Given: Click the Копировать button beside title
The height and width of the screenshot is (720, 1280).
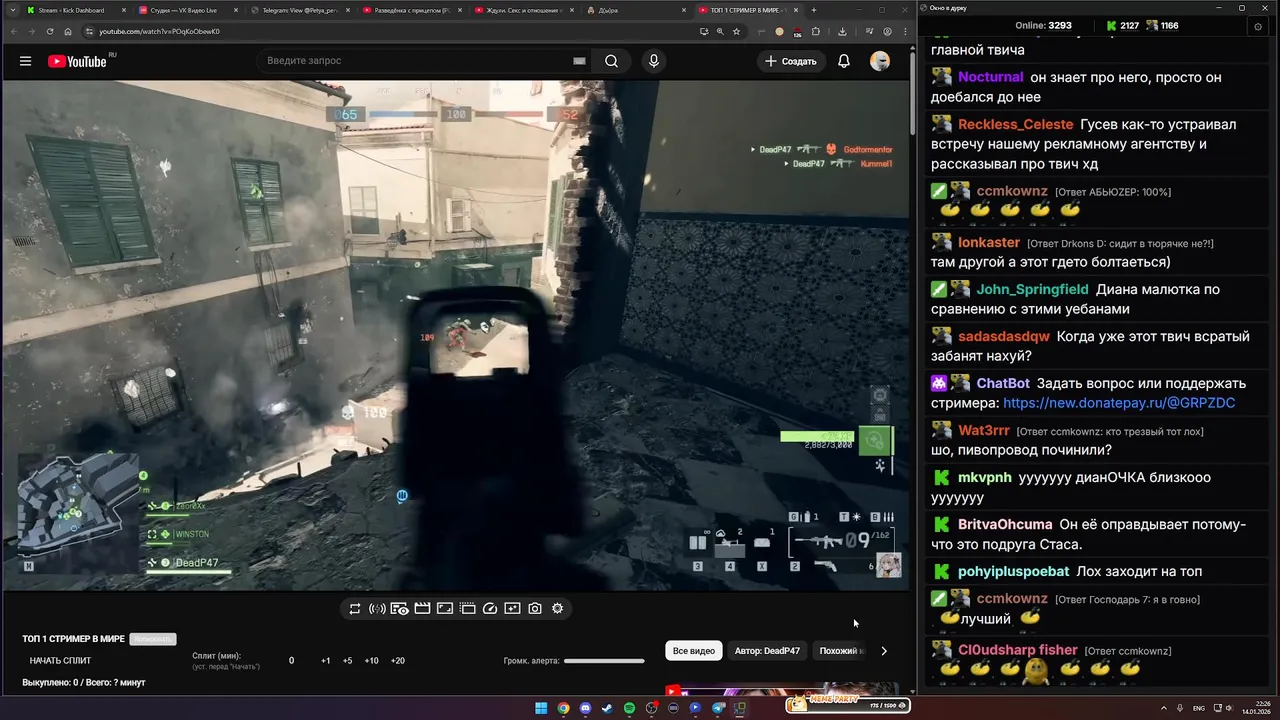Looking at the screenshot, I should coord(154,639).
